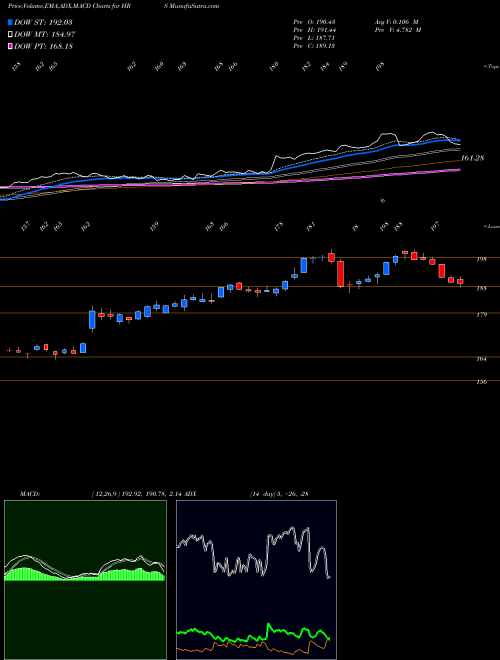
Task: Click the 161.28 moving average label
Action: tap(472, 158)
